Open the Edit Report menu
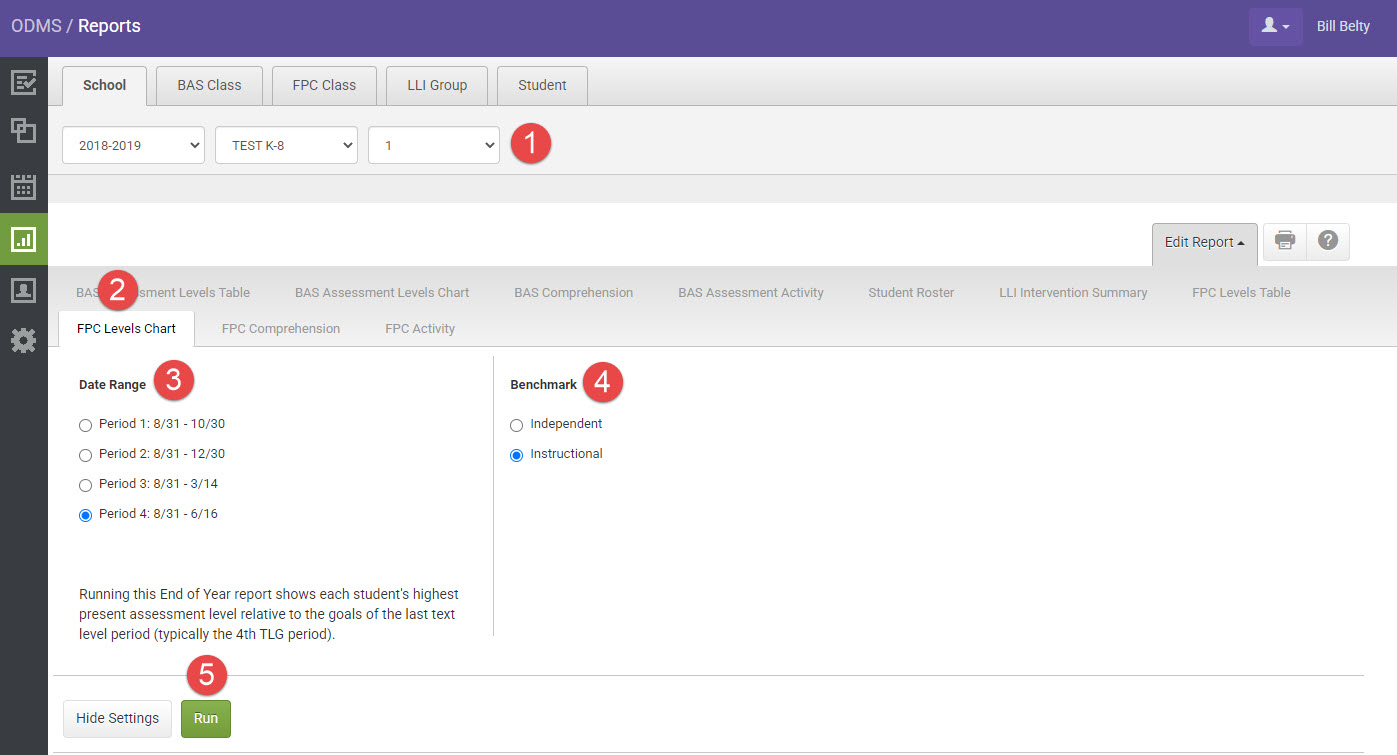Screen dimensions: 1397x755 point(1204,242)
